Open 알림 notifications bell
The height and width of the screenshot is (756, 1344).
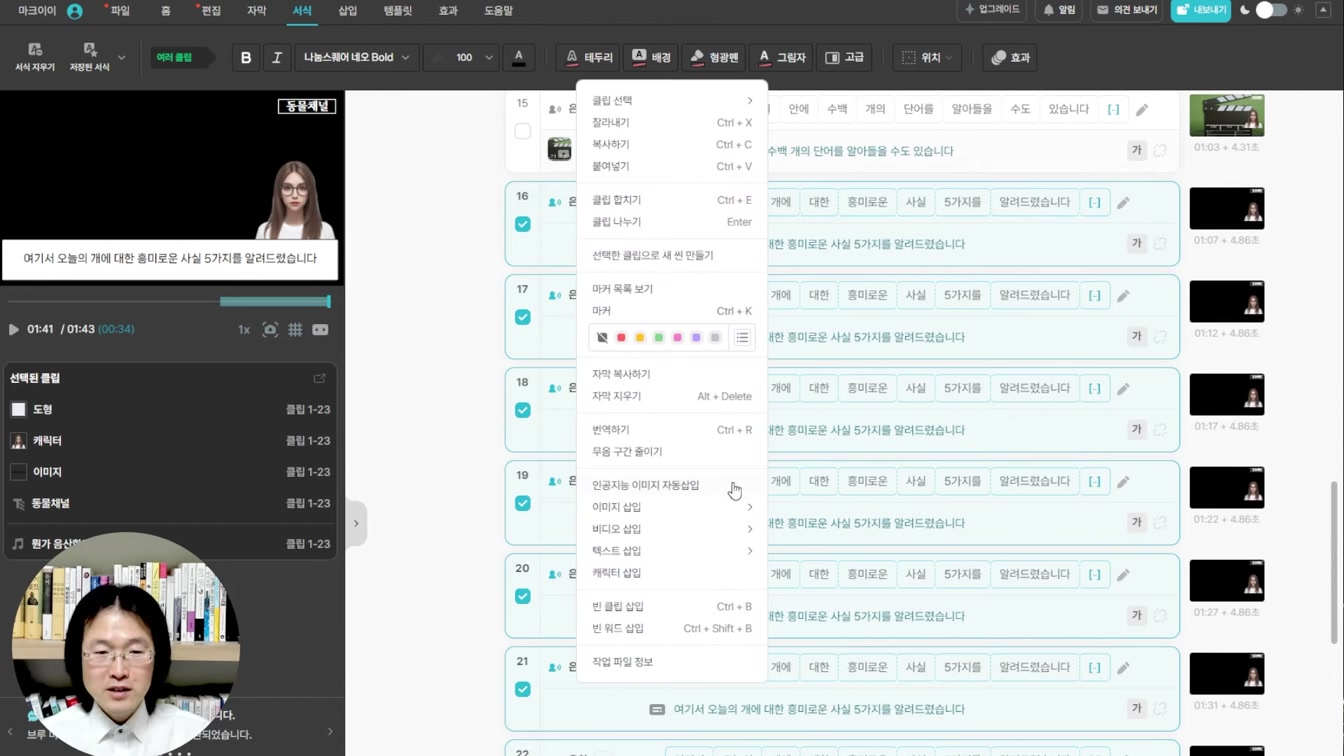pos(1059,10)
